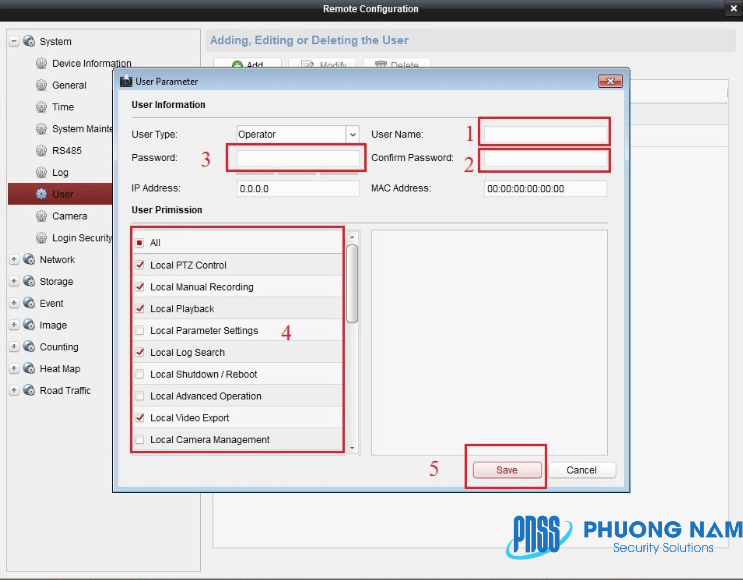Viewport: 743px width, 580px height.
Task: Click the Network globe icon in sidebar
Action: click(29, 260)
